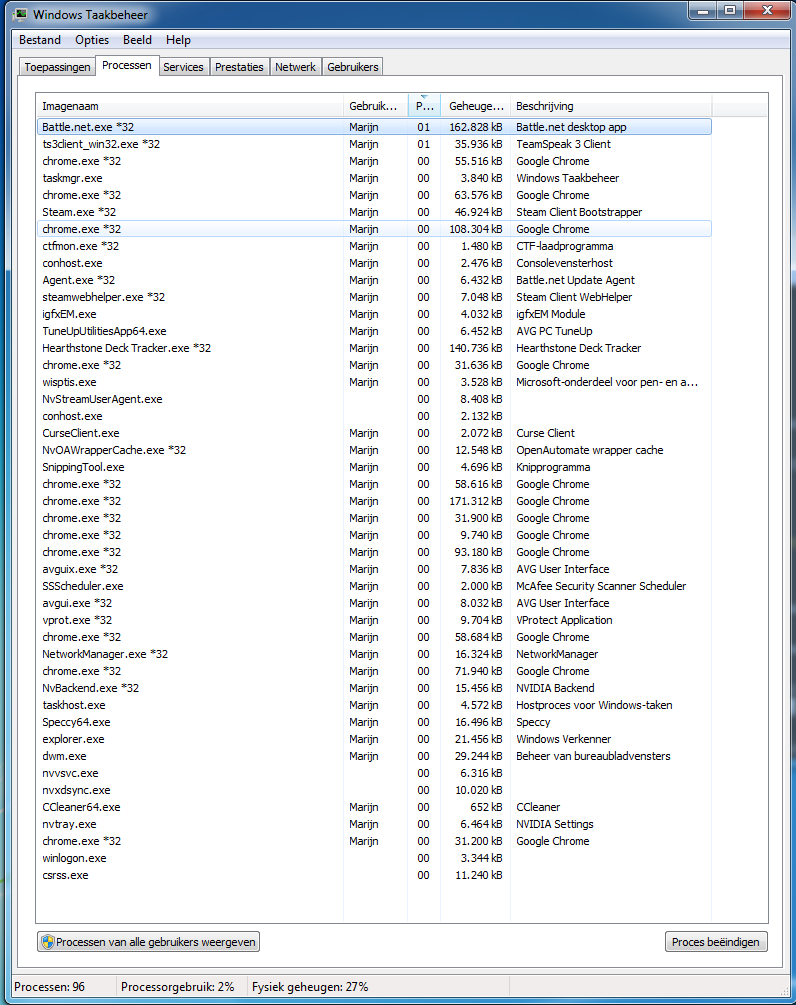This screenshot has height=1005, width=796.
Task: Select the avgui.exe *32 process
Action: tap(374, 603)
